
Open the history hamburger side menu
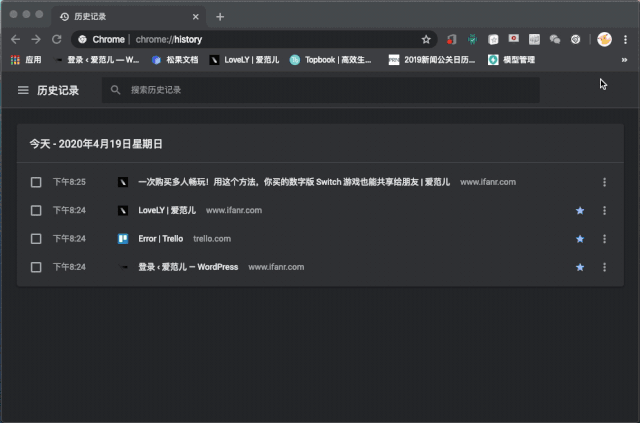point(23,90)
